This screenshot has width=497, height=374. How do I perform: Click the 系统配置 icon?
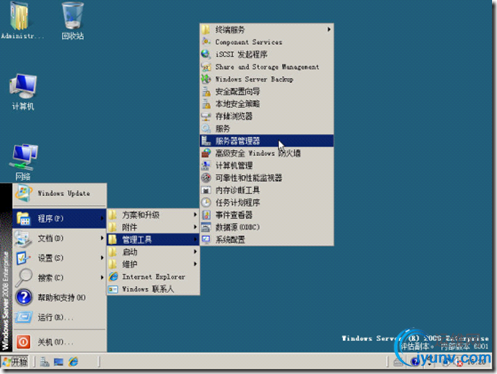tap(206, 239)
